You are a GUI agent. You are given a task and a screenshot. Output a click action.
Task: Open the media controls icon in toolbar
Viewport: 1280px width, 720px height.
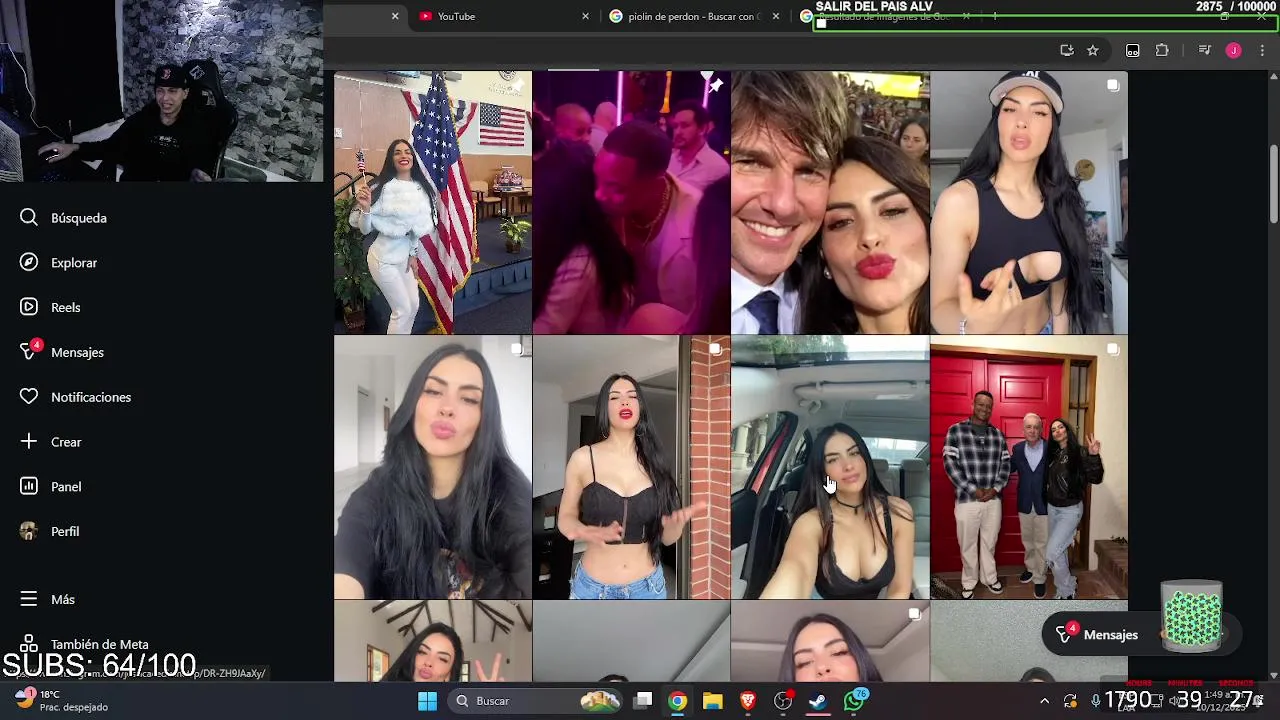coord(1204,50)
